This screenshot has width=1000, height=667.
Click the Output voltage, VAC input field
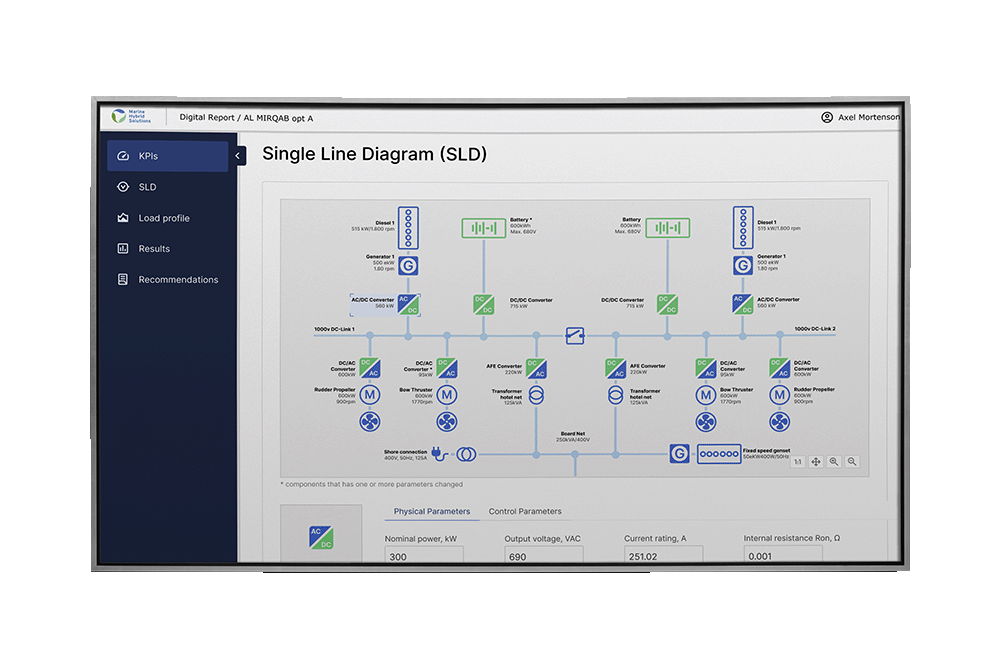point(543,555)
